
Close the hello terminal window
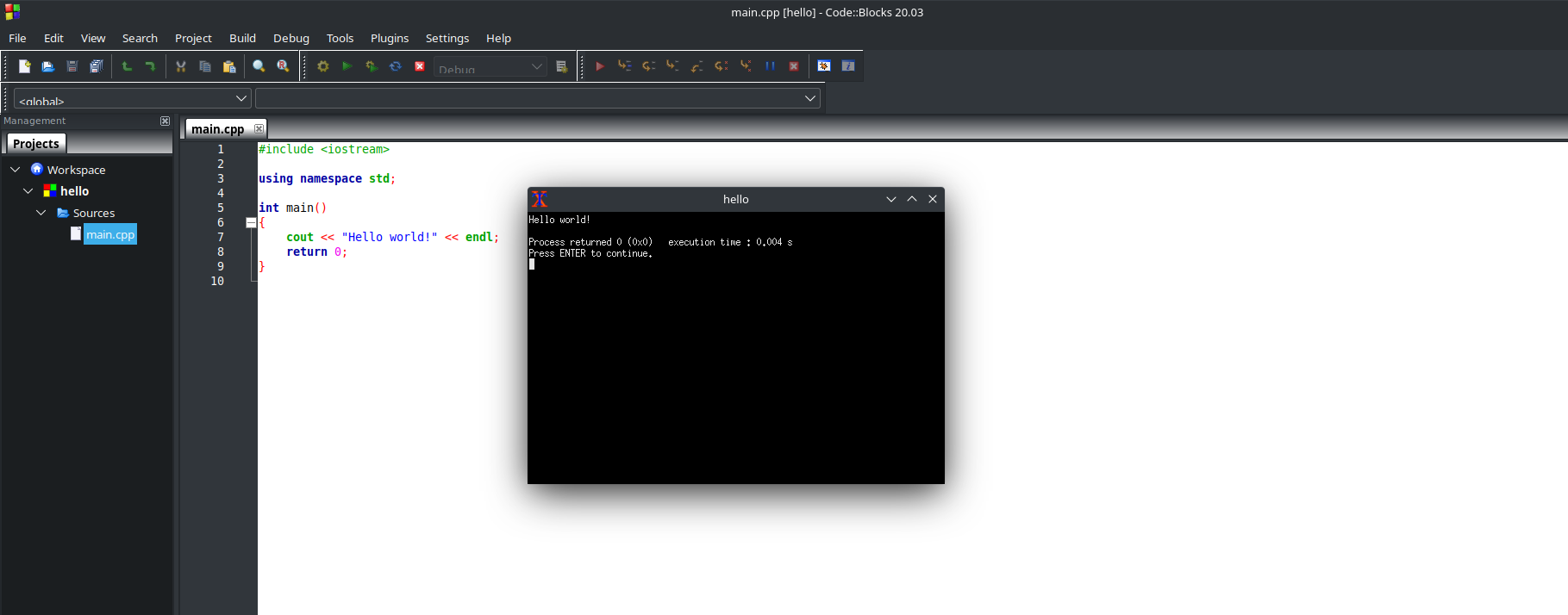pyautogui.click(x=933, y=199)
